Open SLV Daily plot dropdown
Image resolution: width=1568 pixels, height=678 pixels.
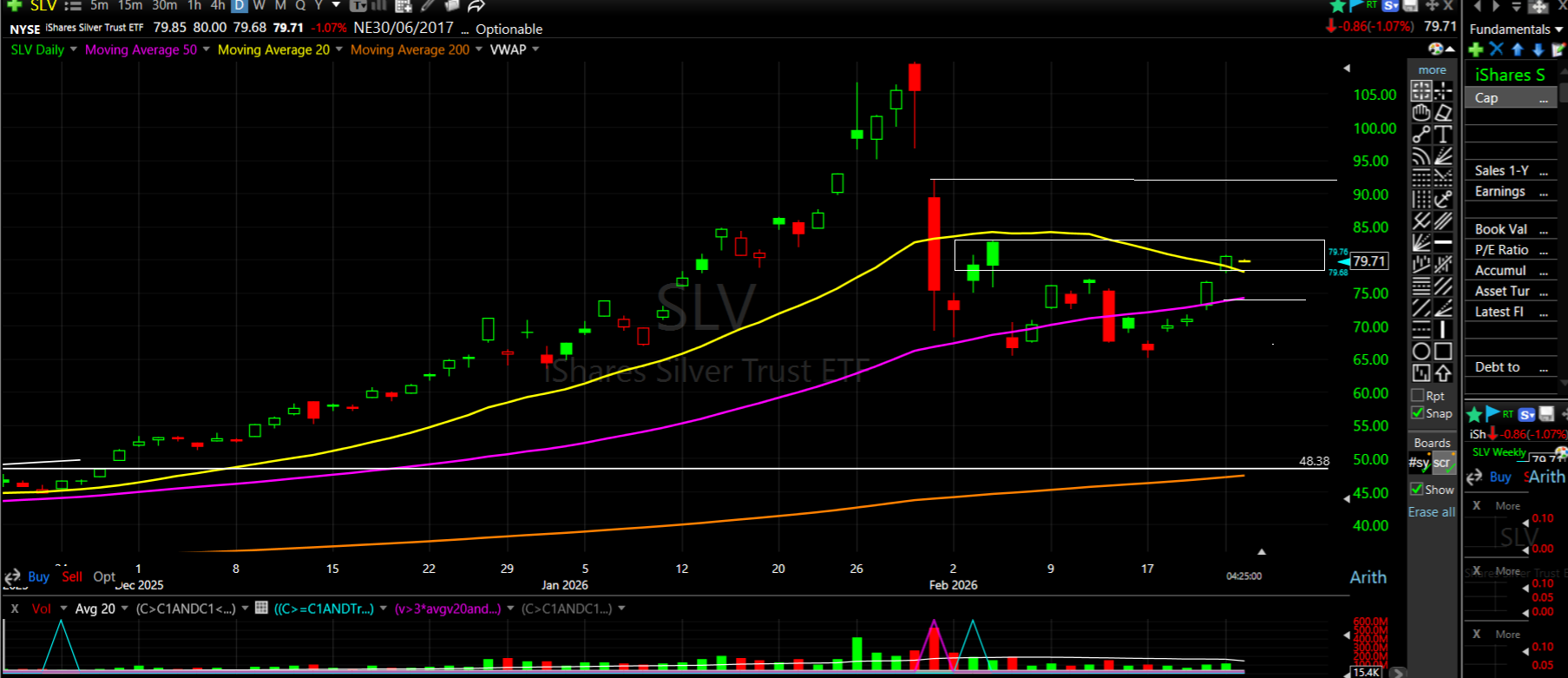click(x=74, y=49)
